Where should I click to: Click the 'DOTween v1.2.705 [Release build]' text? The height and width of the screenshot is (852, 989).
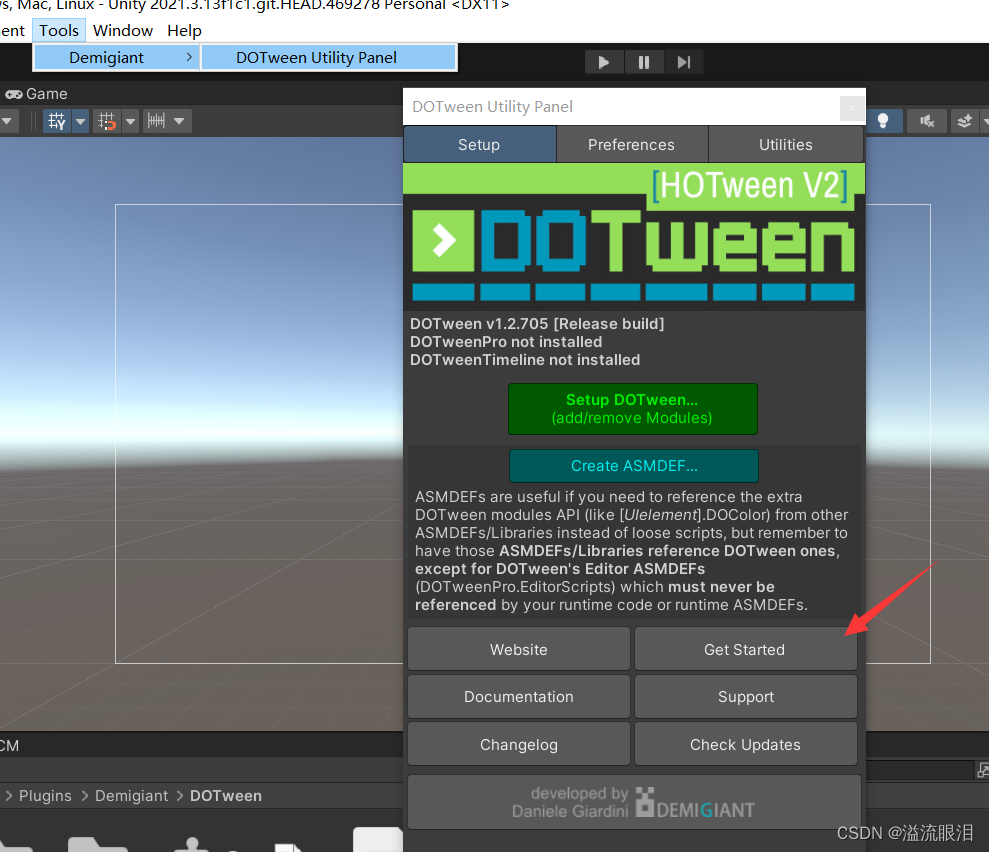[537, 324]
